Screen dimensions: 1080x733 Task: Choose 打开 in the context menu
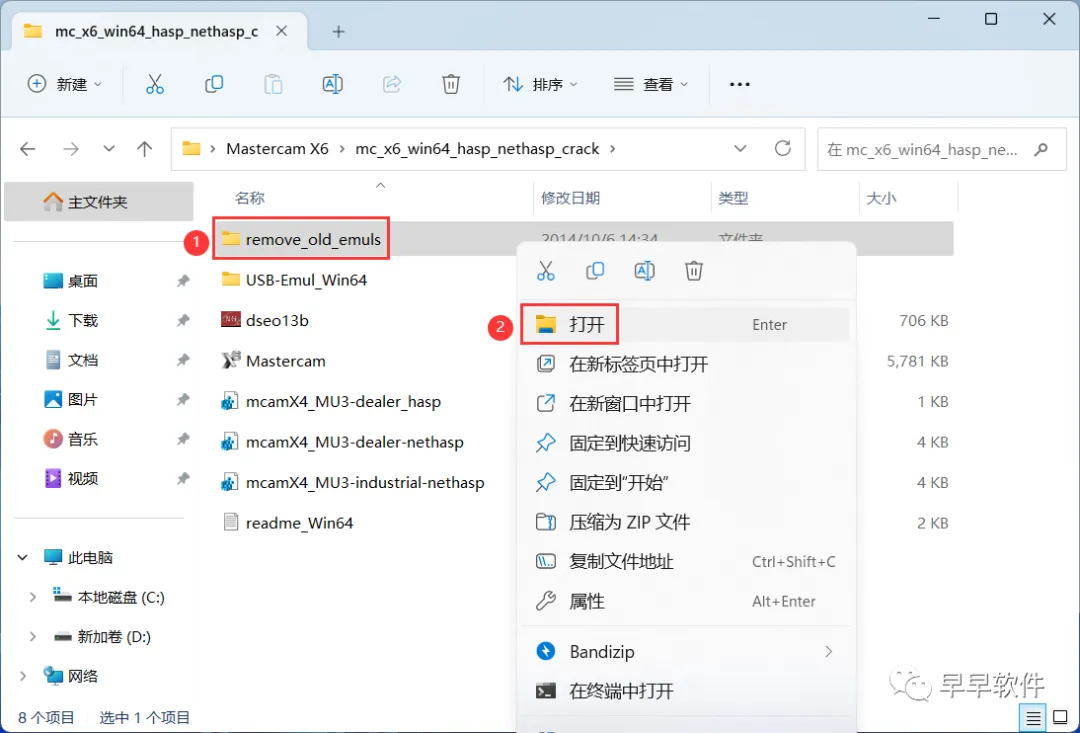[685, 324]
